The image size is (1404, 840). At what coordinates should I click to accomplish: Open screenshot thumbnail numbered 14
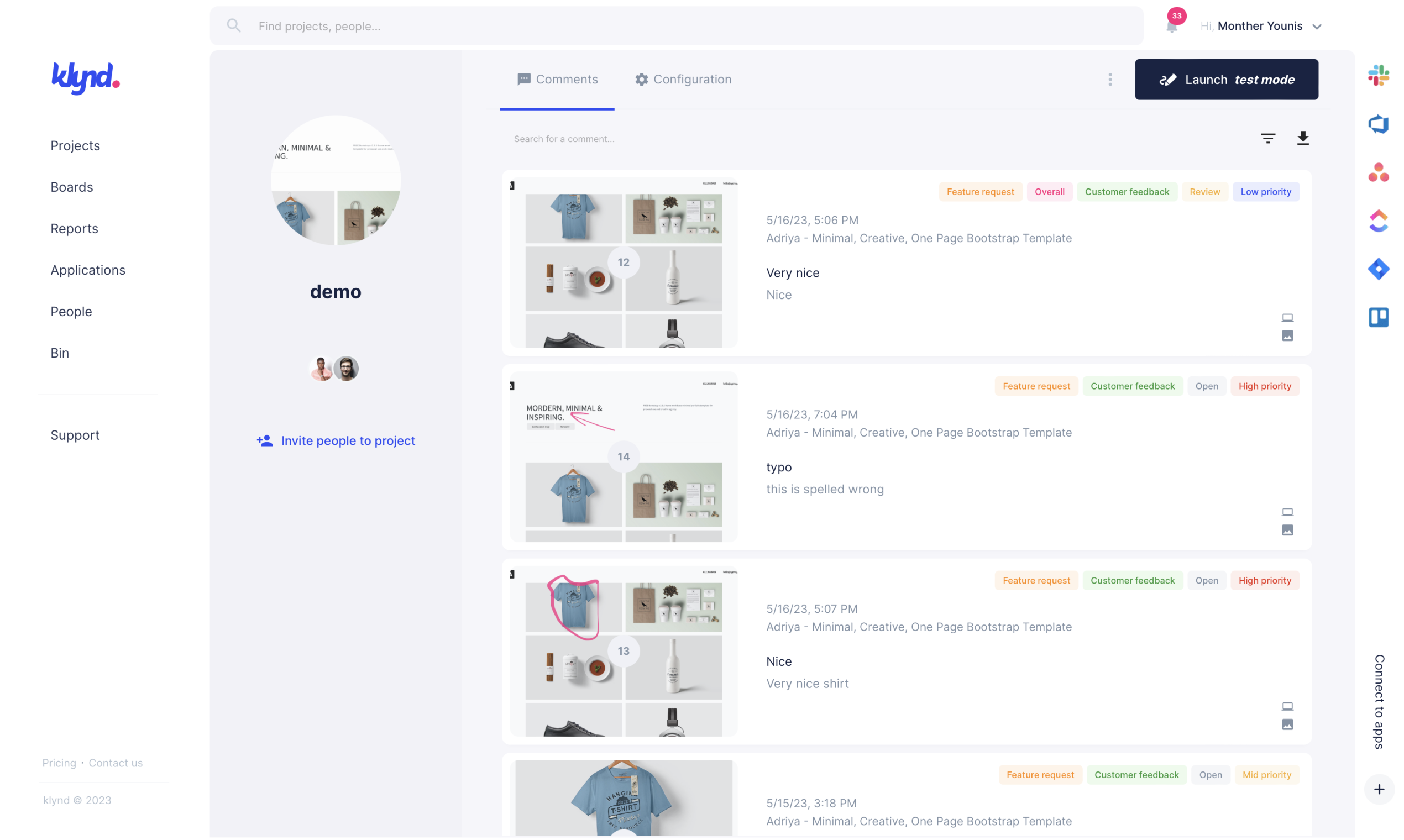pos(624,456)
